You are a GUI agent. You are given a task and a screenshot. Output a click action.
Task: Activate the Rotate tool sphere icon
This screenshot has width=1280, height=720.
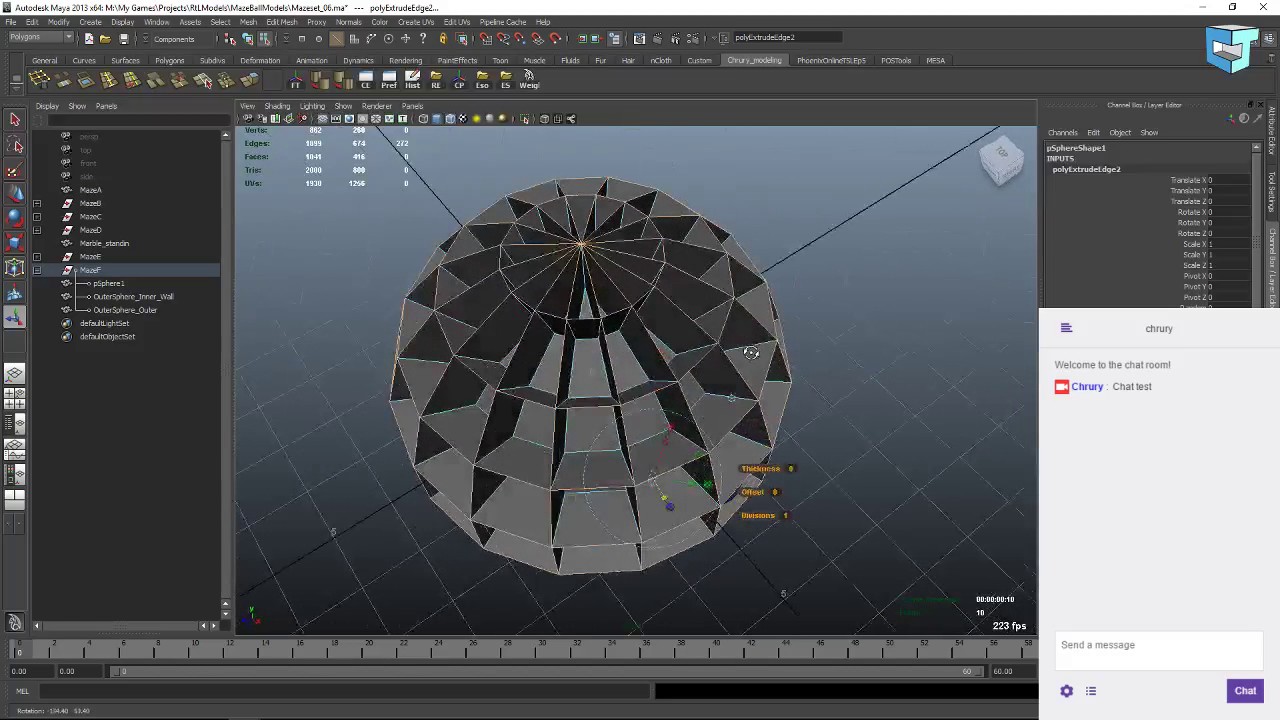14,218
